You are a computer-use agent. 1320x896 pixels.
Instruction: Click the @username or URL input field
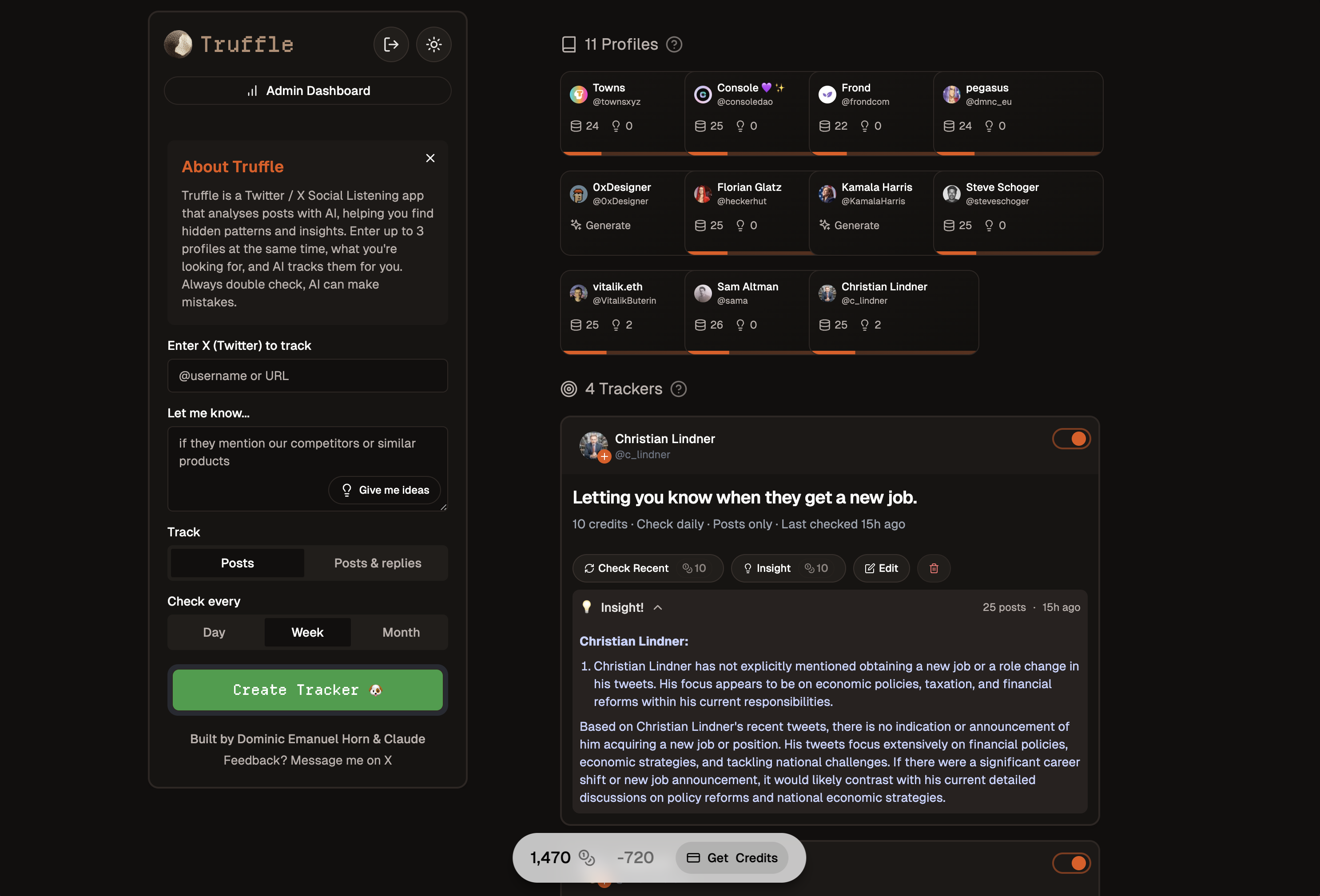pos(307,375)
